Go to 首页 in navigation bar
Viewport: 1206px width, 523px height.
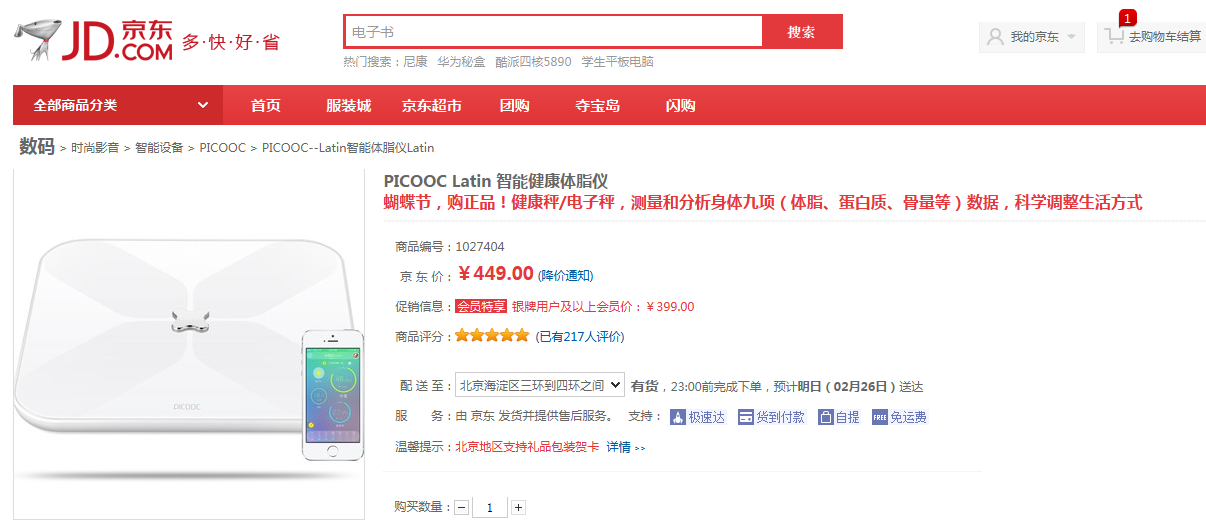coord(265,105)
